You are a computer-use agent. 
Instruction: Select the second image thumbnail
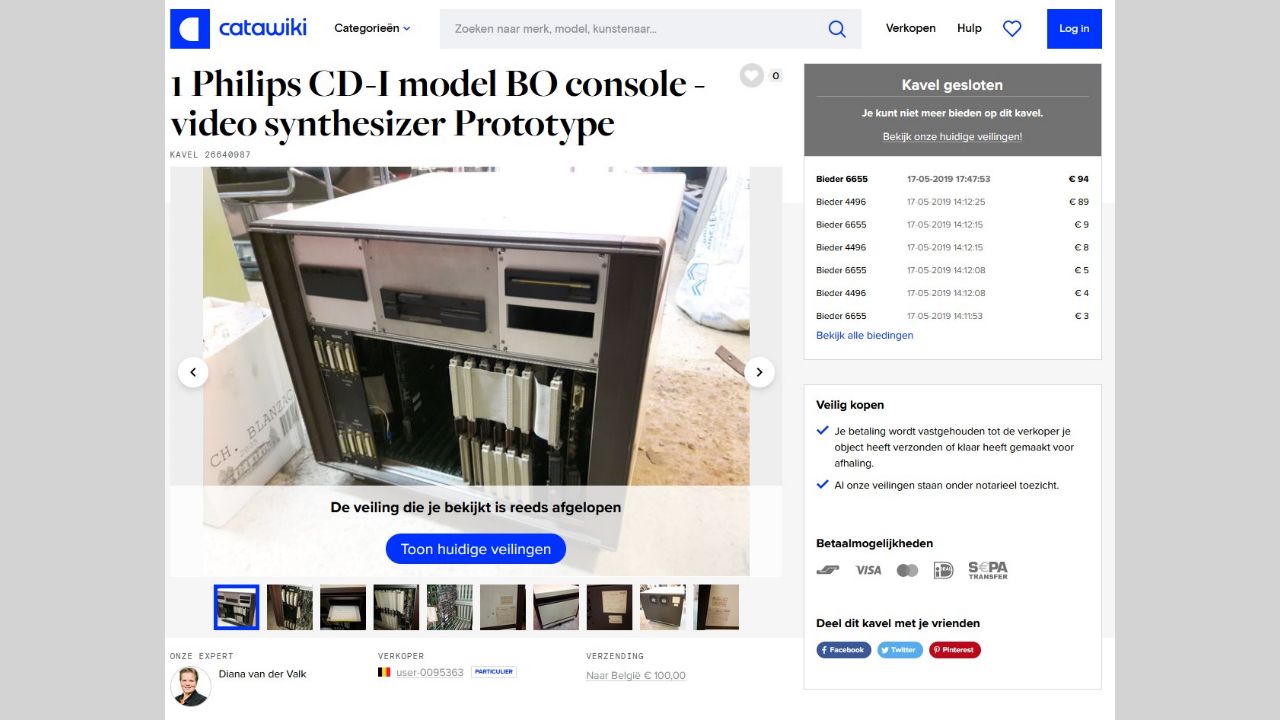point(290,607)
